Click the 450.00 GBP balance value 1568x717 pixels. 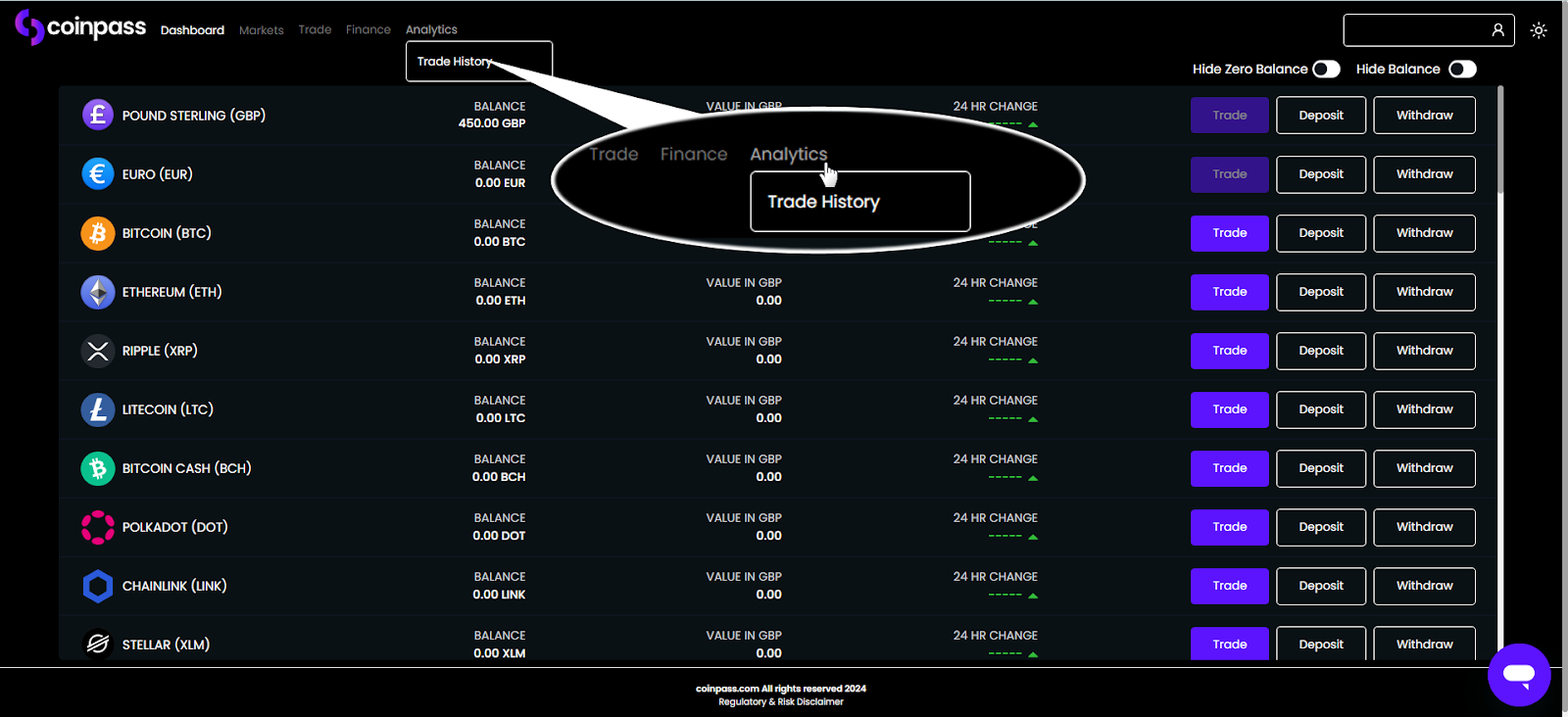click(x=492, y=123)
